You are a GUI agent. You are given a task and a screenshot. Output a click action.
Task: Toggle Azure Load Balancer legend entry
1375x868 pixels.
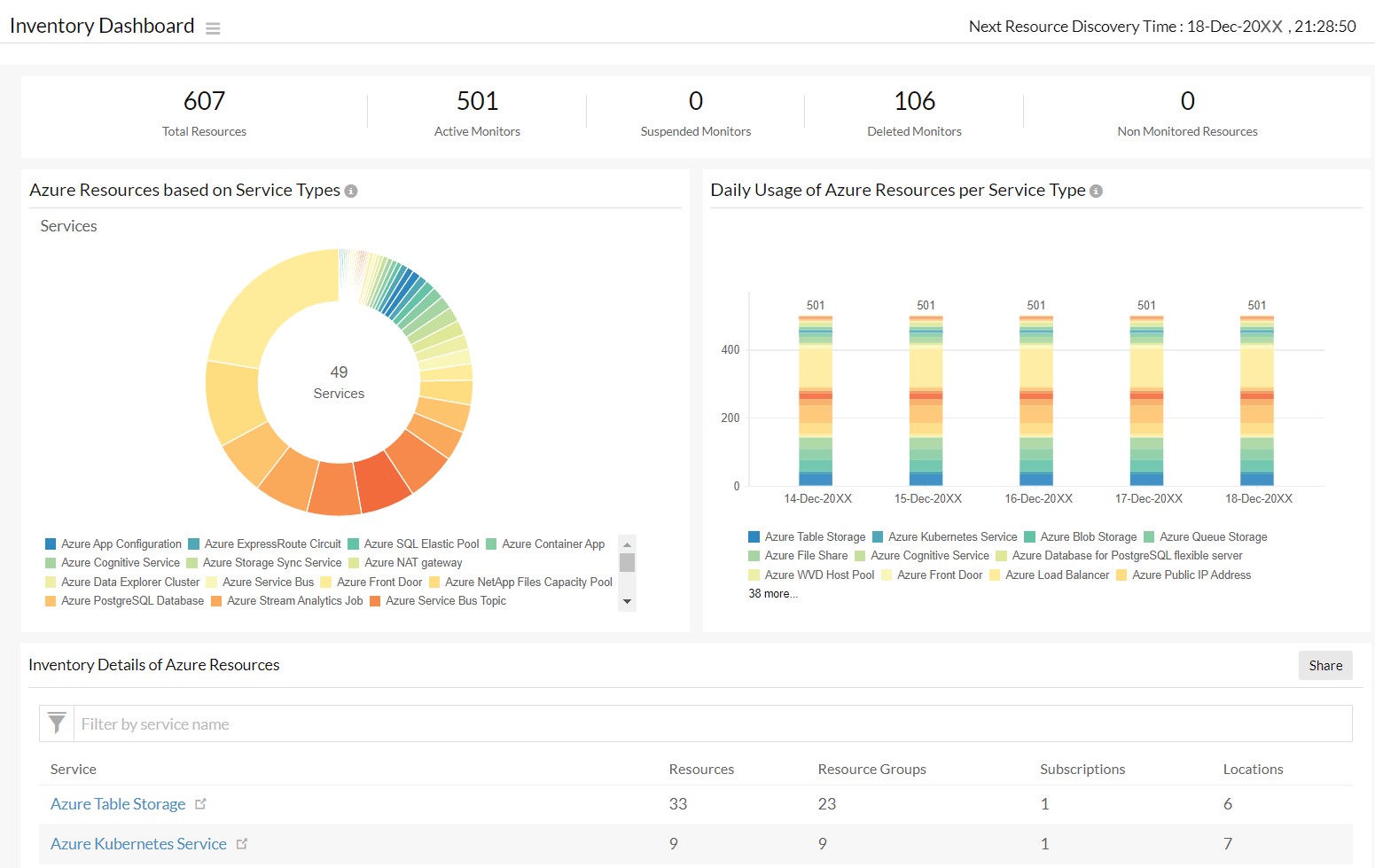click(1050, 575)
